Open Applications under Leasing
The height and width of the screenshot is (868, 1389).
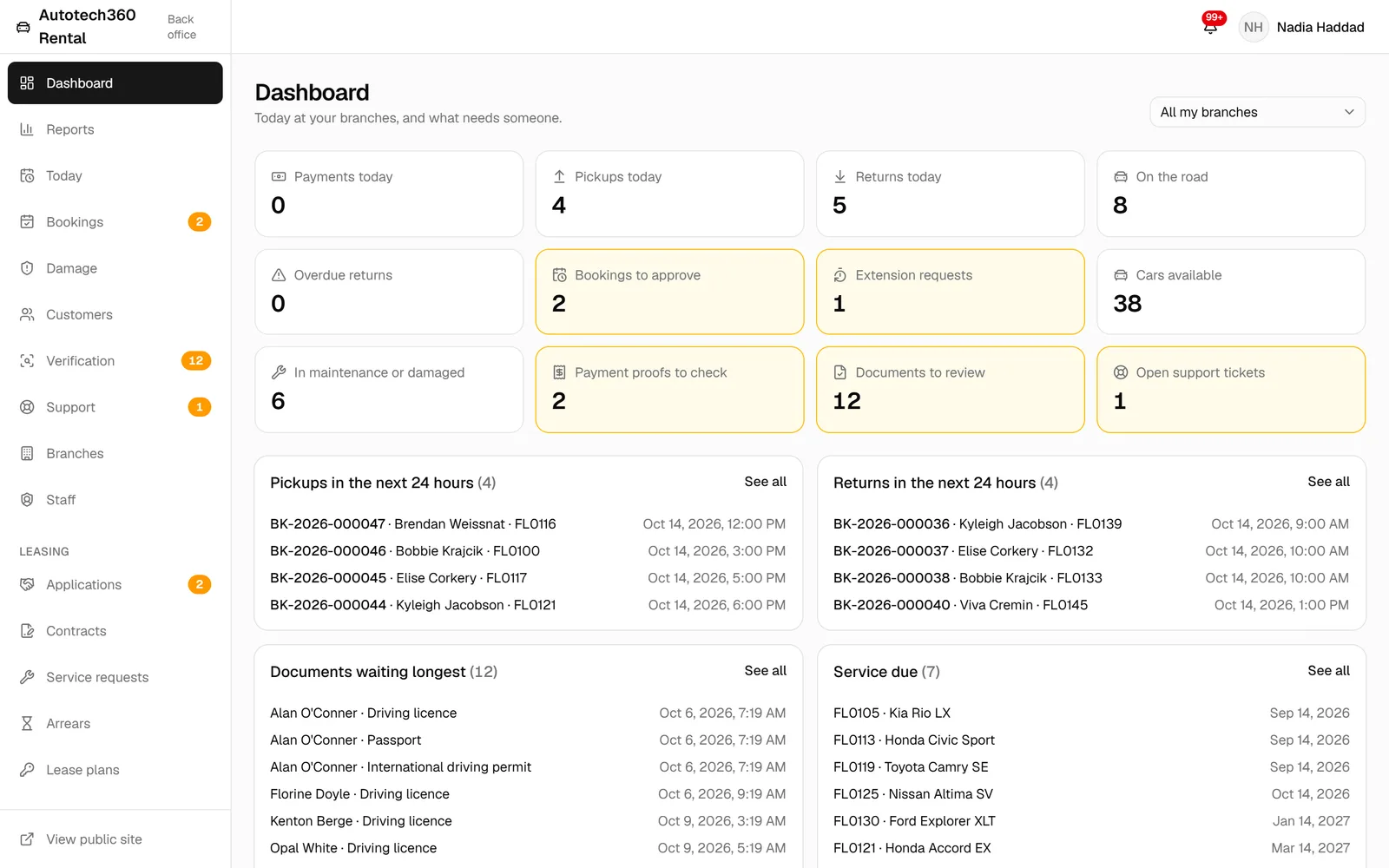pos(115,585)
